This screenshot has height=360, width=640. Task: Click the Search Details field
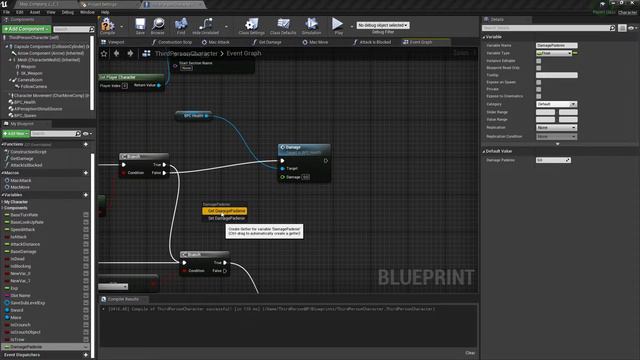coord(545,28)
